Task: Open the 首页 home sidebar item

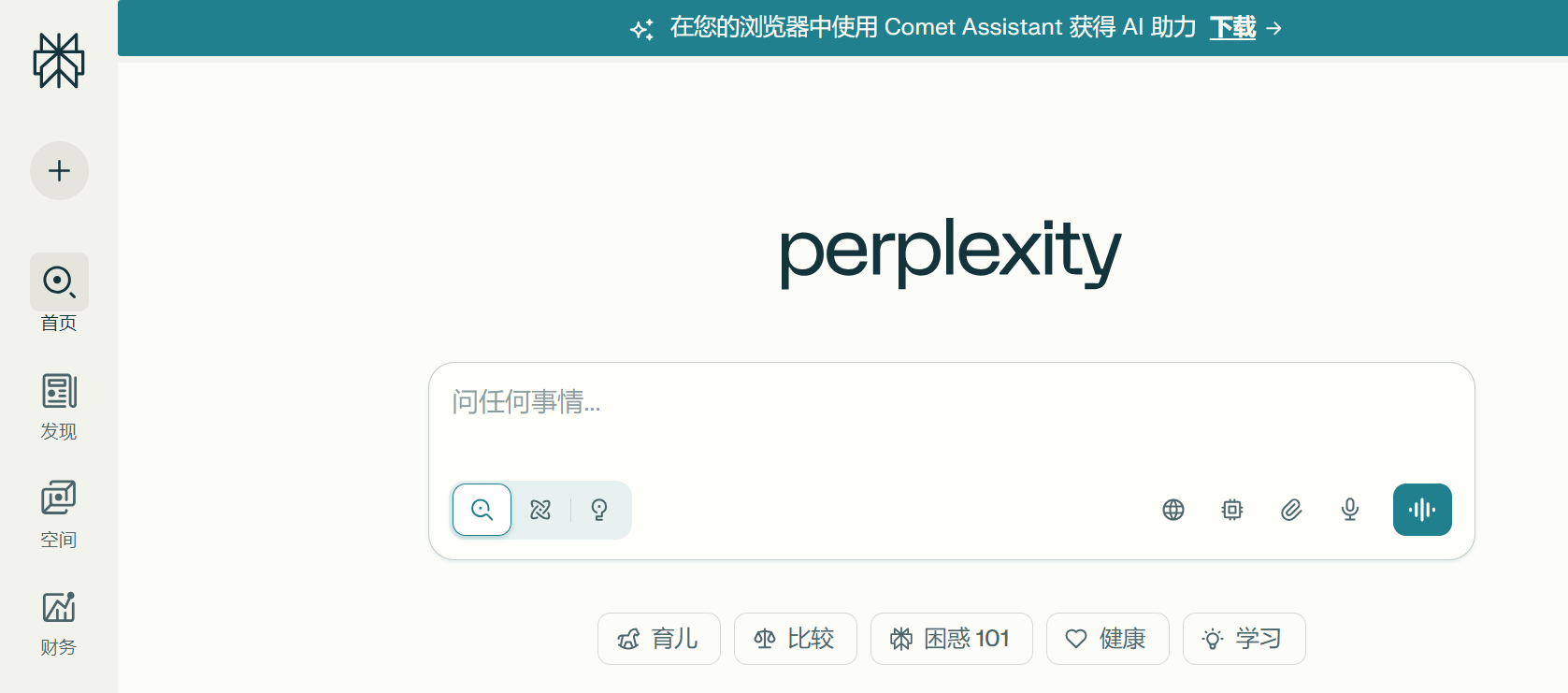Action: pos(59,282)
